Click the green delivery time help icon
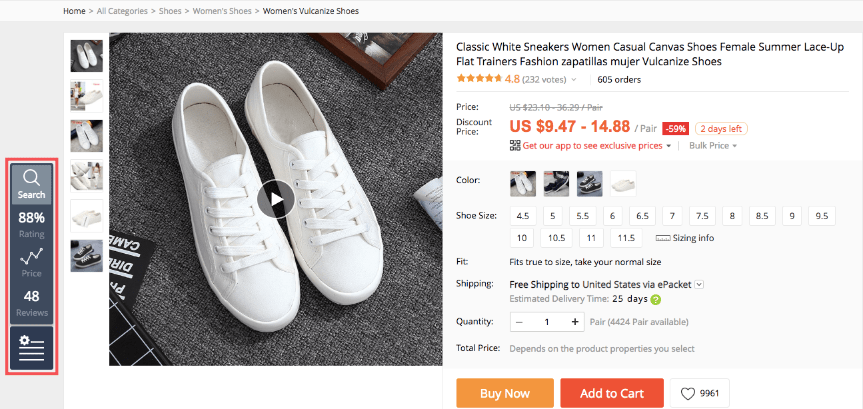The image size is (863, 409). click(656, 299)
